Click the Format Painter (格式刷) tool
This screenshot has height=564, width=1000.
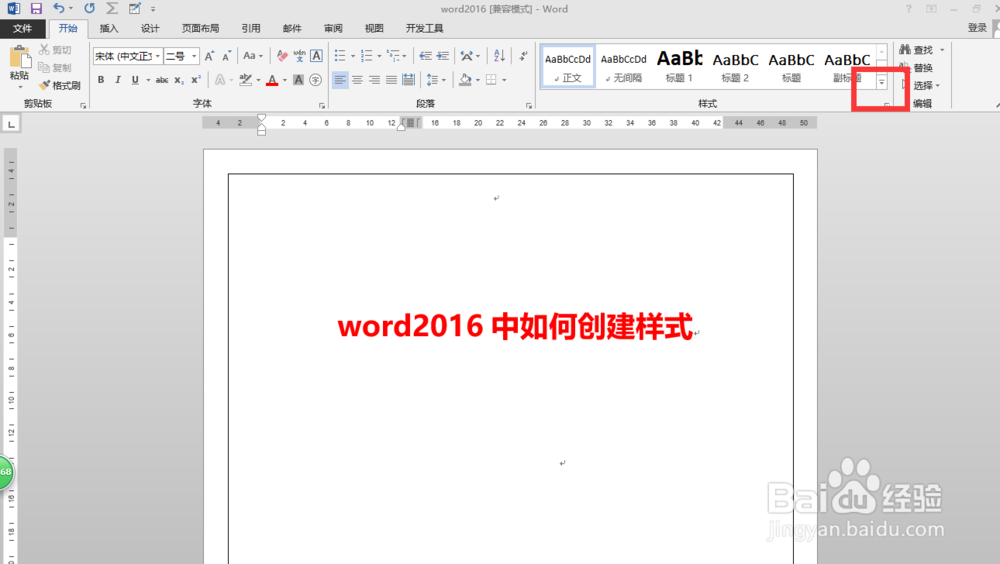click(x=59, y=85)
